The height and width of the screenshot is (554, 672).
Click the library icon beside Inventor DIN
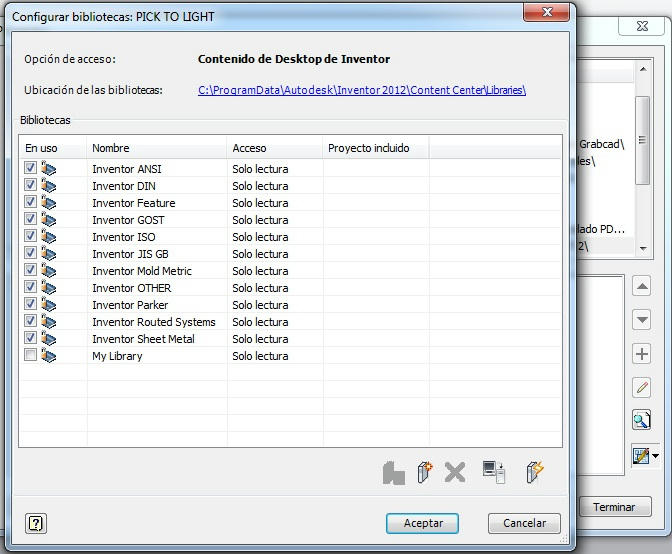coord(48,186)
